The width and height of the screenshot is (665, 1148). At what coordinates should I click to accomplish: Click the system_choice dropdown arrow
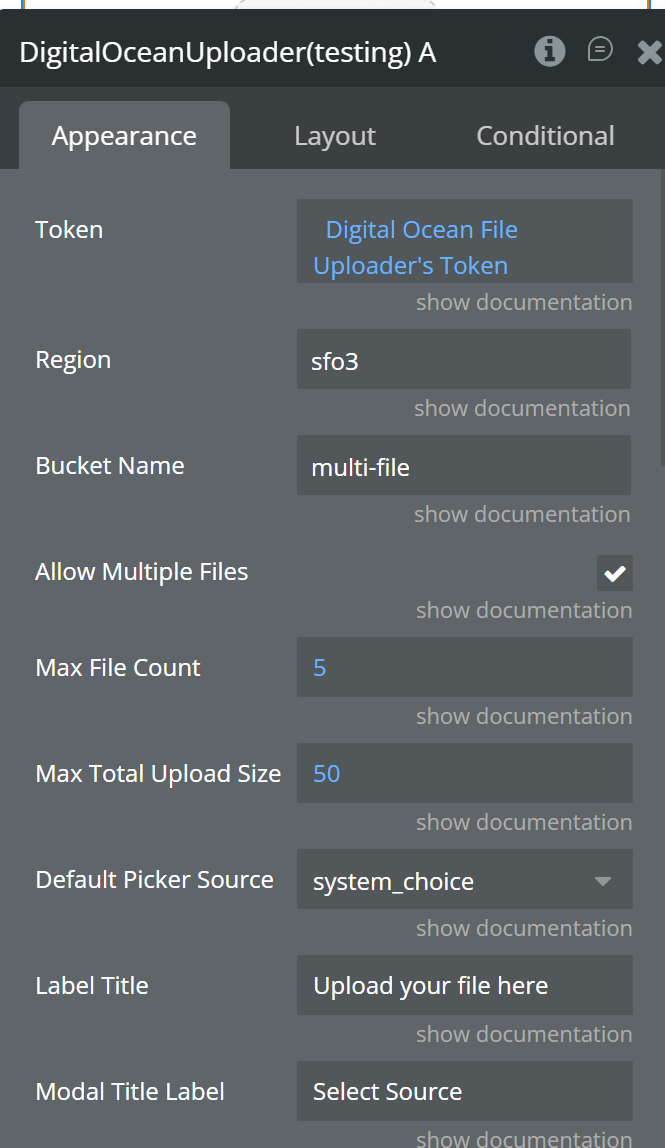pos(603,881)
